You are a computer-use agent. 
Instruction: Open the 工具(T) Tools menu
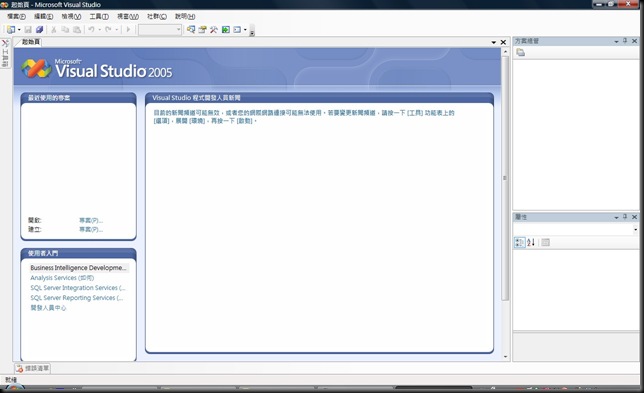click(99, 16)
